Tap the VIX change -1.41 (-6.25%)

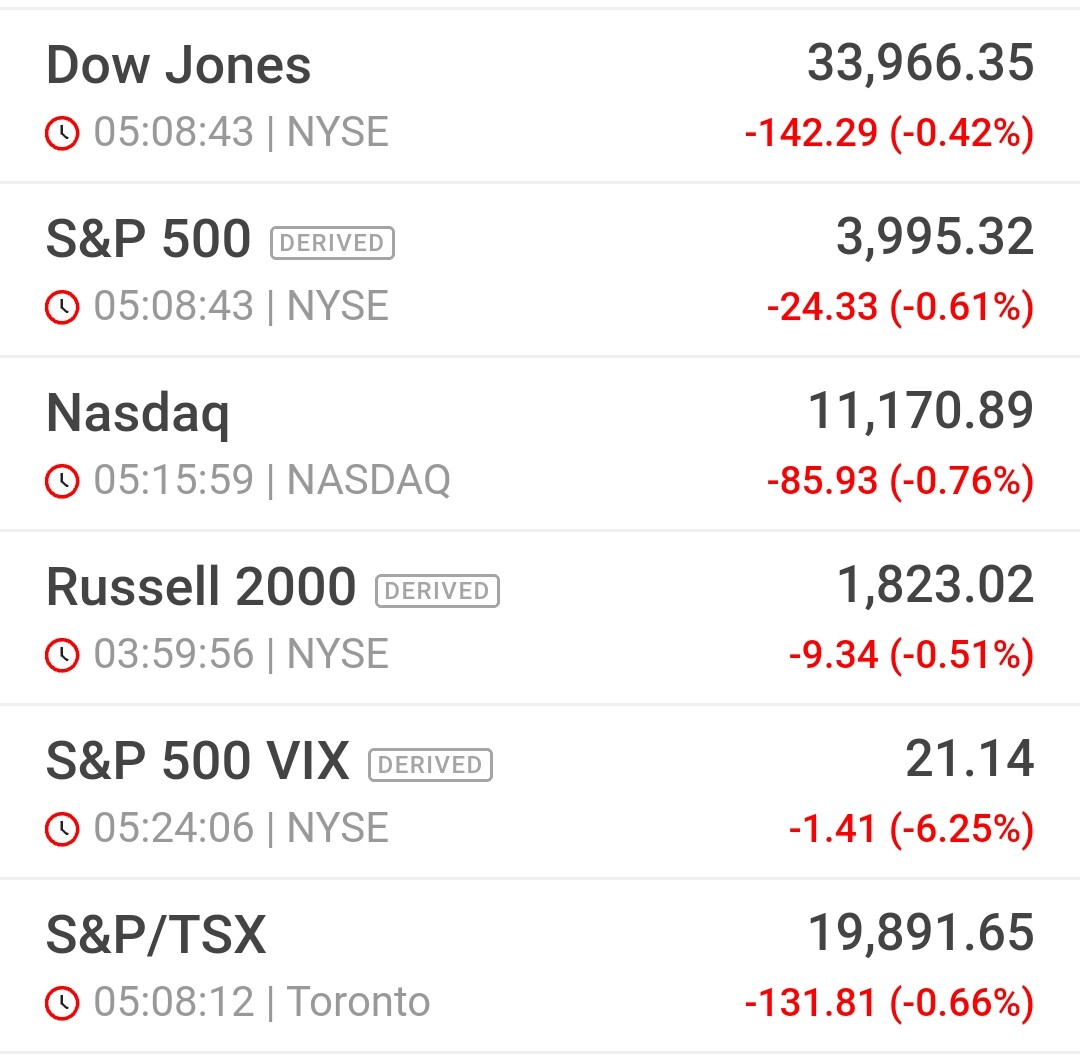point(911,829)
